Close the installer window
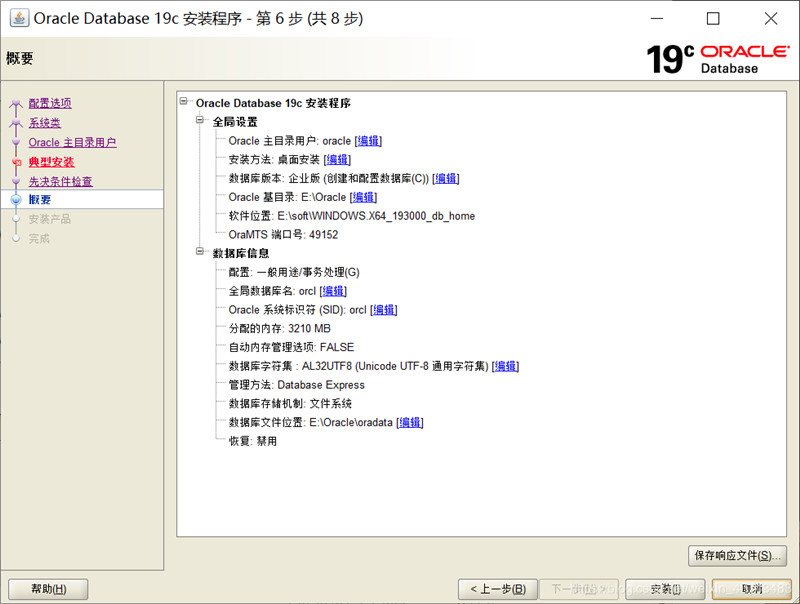Screen dimensions: 800x604 click(771, 18)
